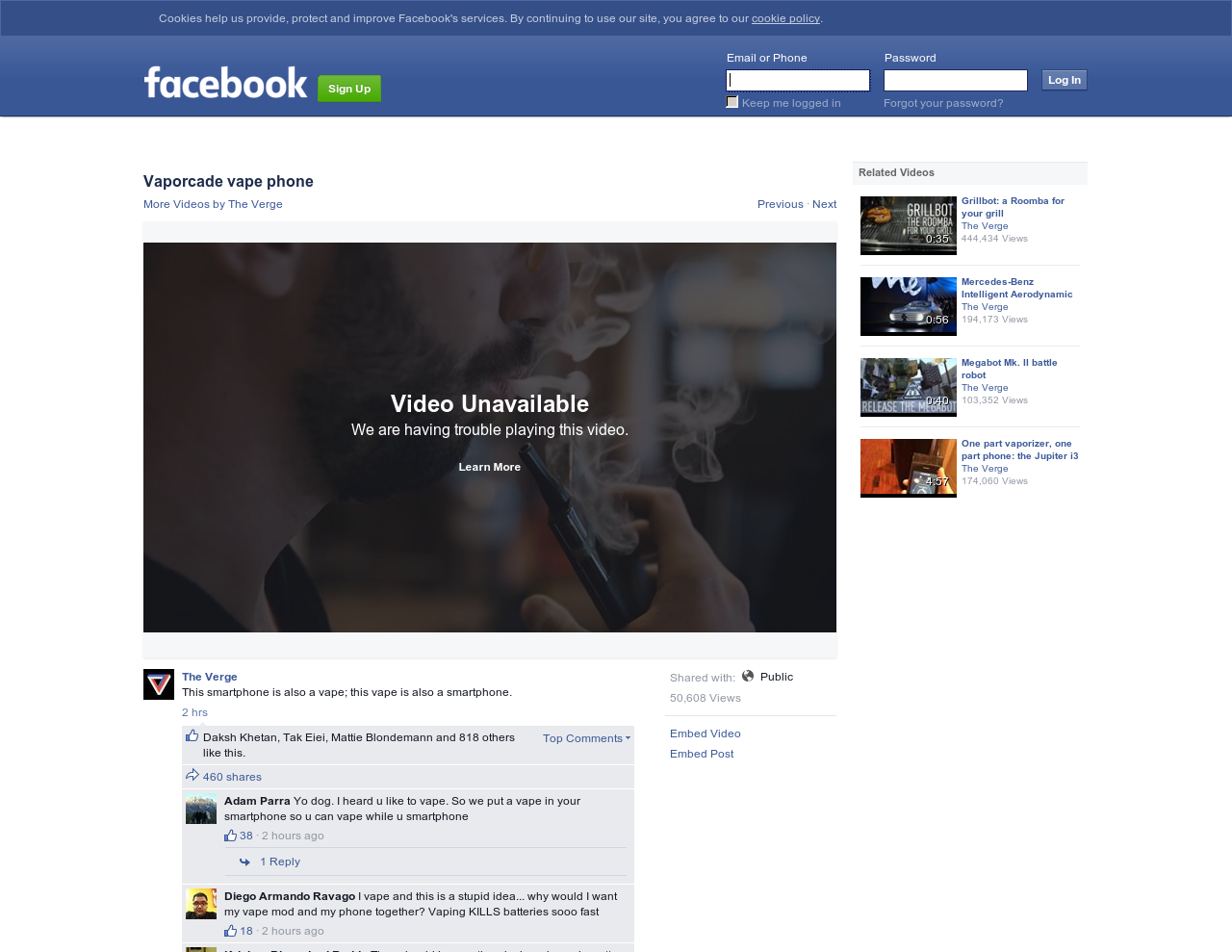Click The Verge under the Grillbot video

(x=985, y=226)
